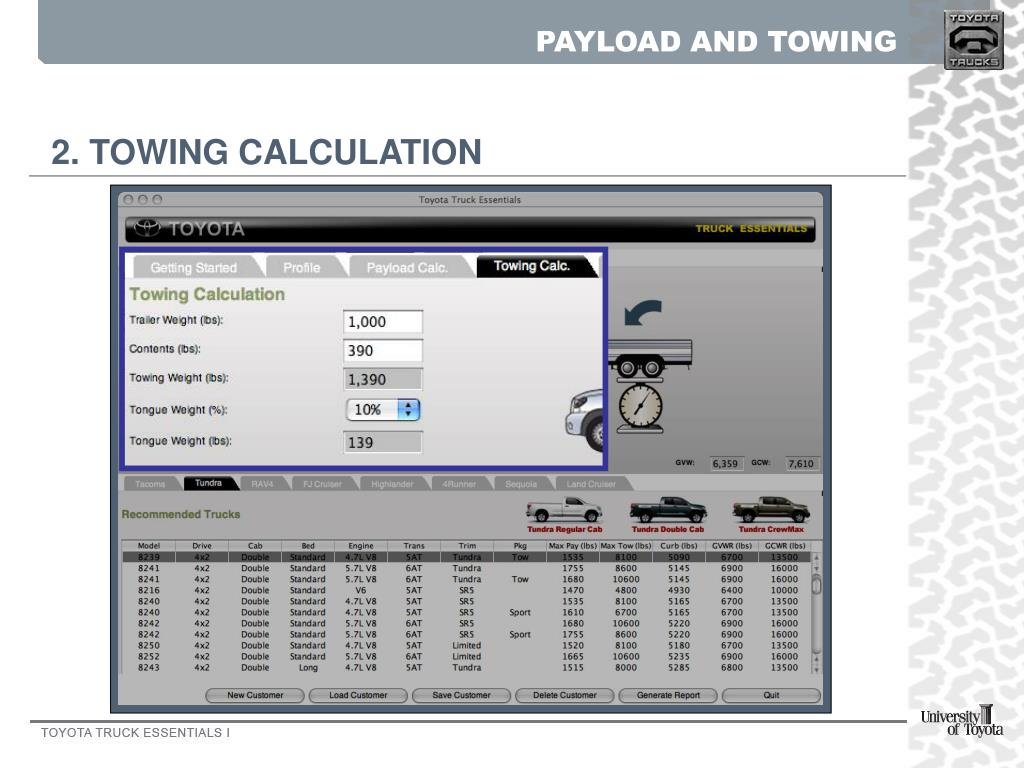
Task: Click the Trailer Weight input field
Action: [383, 322]
